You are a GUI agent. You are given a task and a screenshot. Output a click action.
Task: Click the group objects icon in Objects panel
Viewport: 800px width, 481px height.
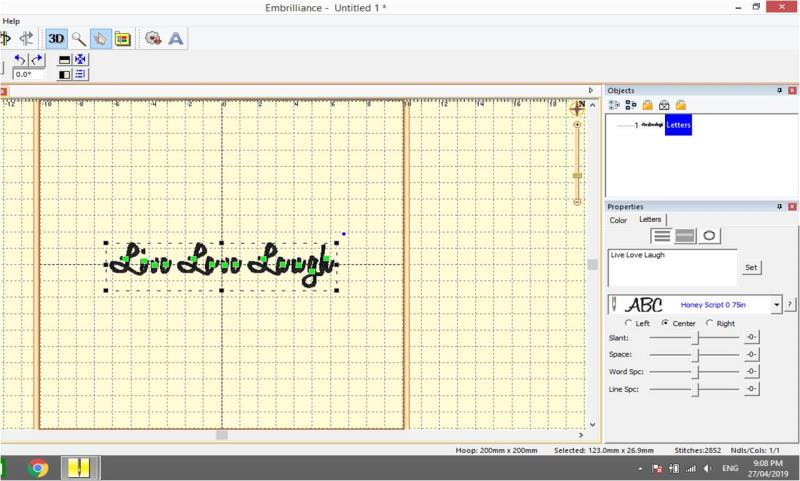pyautogui.click(x=631, y=105)
